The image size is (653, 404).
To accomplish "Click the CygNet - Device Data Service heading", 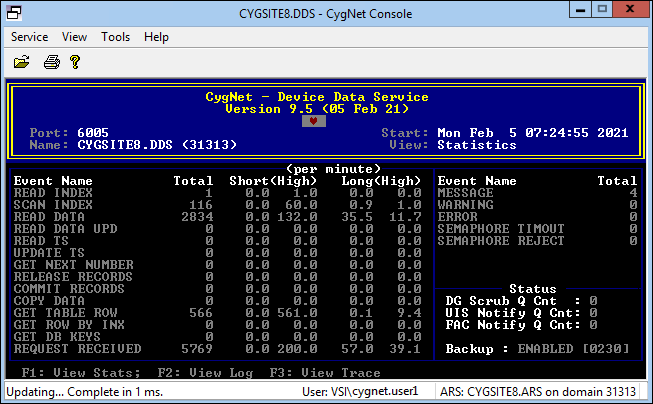I will click(x=317, y=97).
